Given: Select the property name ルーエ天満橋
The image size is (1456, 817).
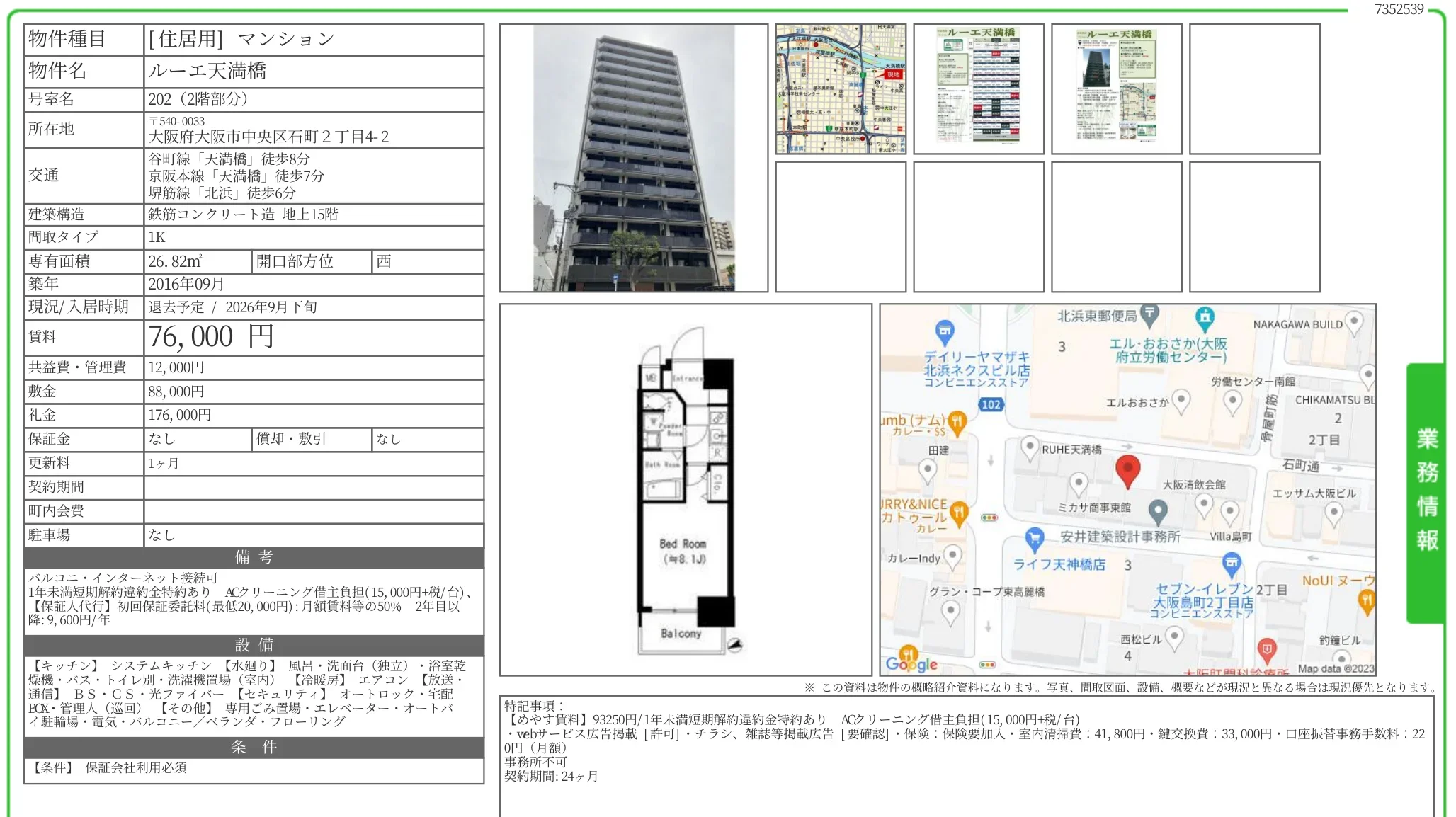Looking at the screenshot, I should [207, 71].
